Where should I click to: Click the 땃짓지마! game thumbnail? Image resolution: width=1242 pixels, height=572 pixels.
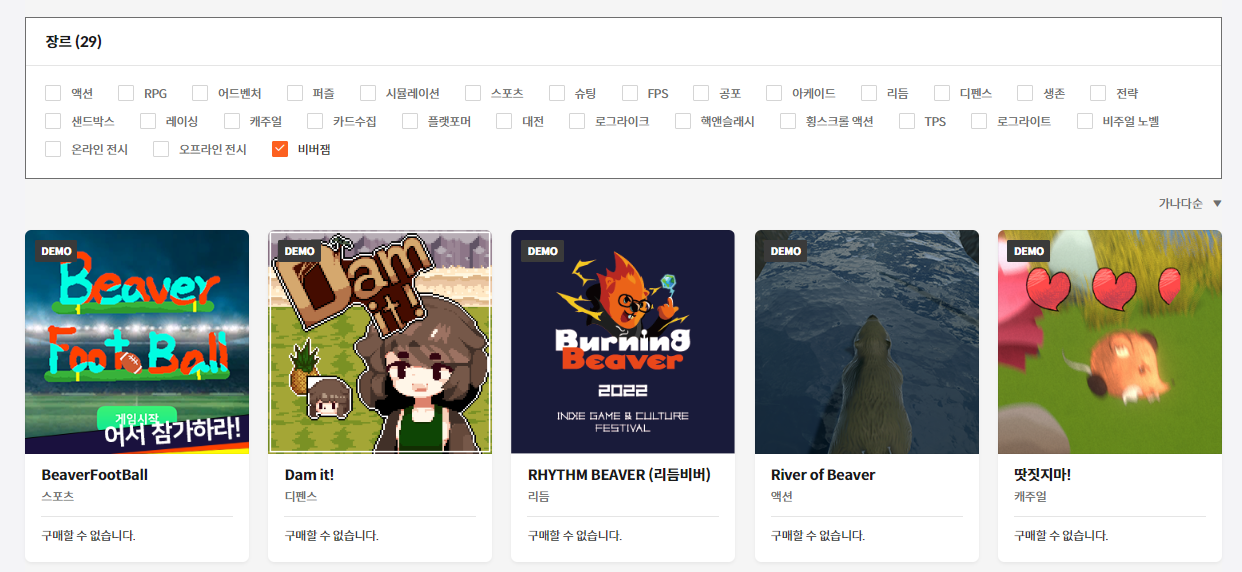(x=1109, y=342)
